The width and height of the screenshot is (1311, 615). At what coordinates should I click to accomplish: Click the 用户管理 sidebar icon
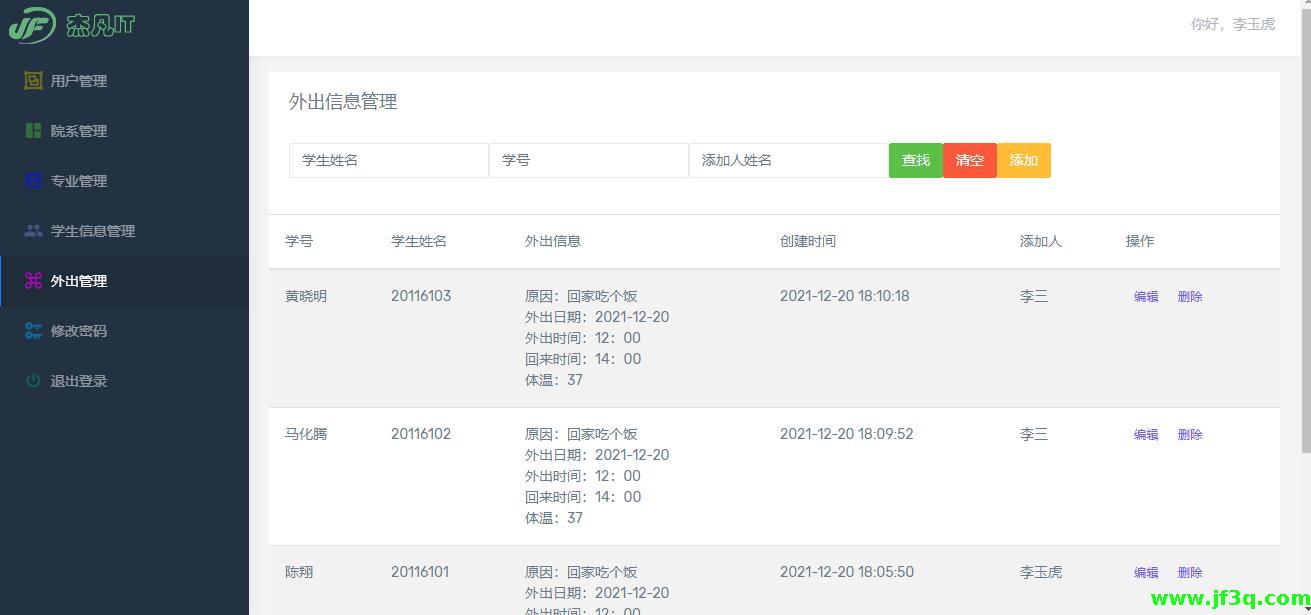point(33,81)
